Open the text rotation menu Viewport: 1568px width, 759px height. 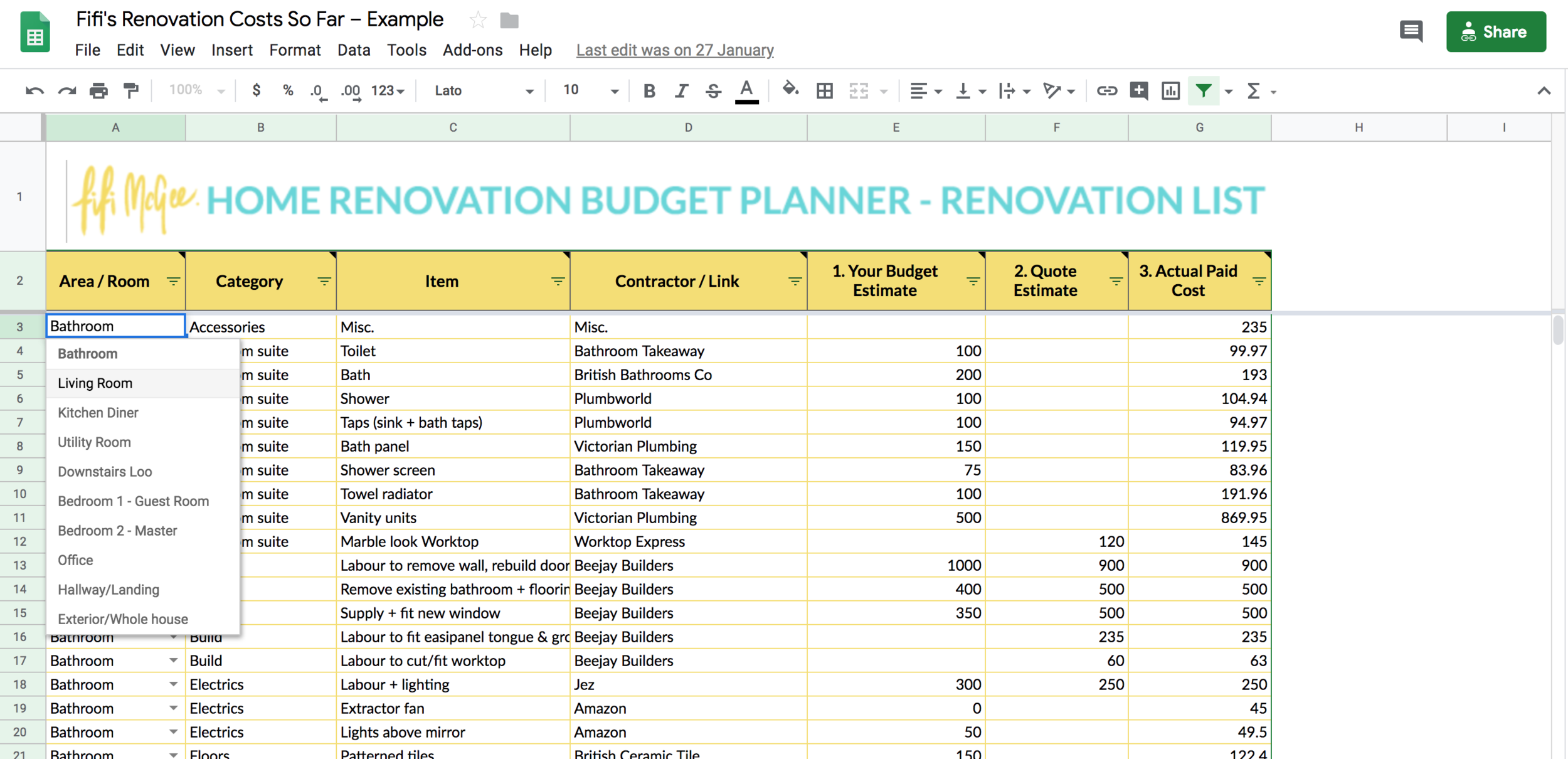[1059, 91]
